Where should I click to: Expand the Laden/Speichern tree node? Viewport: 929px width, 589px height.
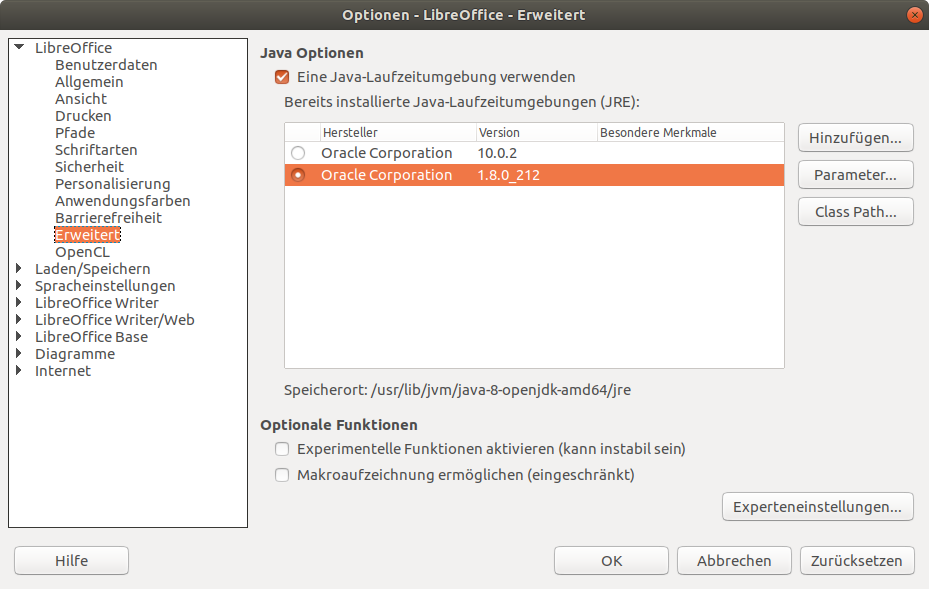[x=19, y=268]
